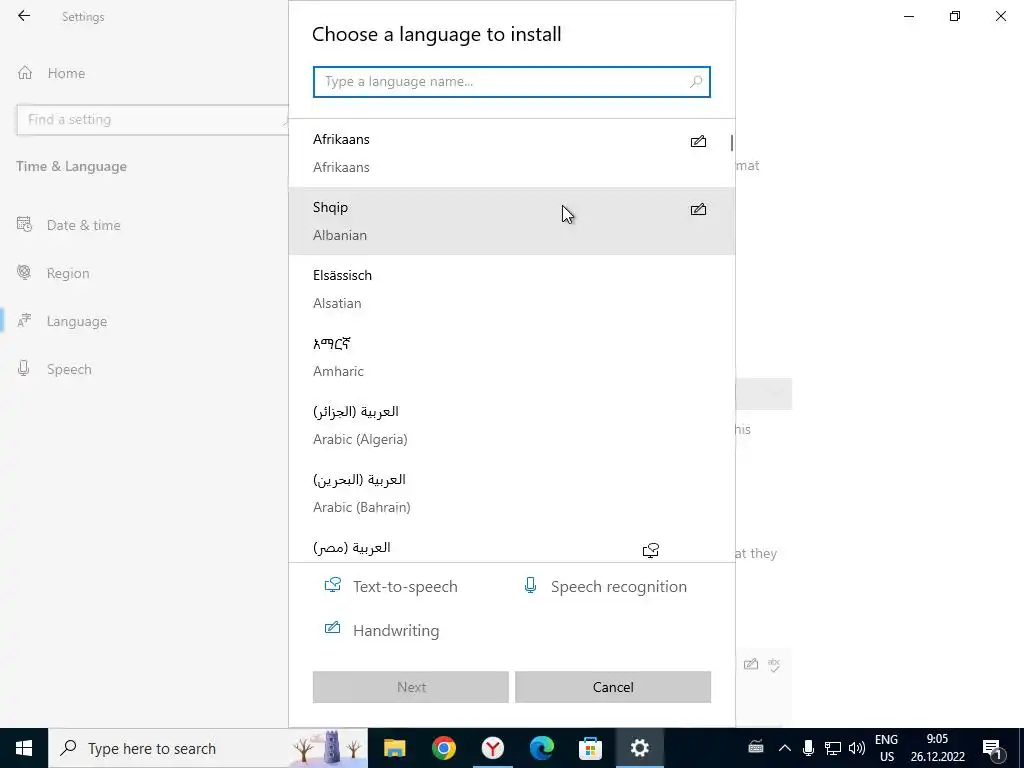
Task: Click handwriting icon beside Albanian
Action: coord(698,209)
